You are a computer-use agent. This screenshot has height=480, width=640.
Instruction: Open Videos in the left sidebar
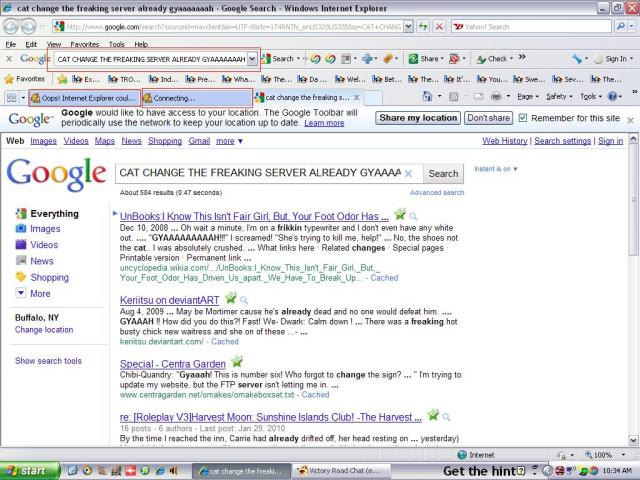tap(44, 245)
